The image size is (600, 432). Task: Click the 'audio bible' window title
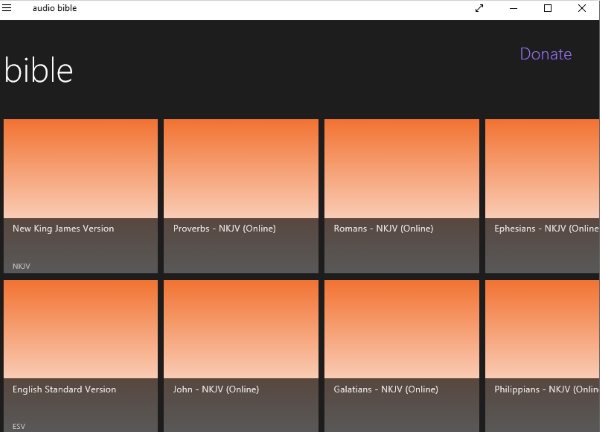pyautogui.click(x=55, y=8)
